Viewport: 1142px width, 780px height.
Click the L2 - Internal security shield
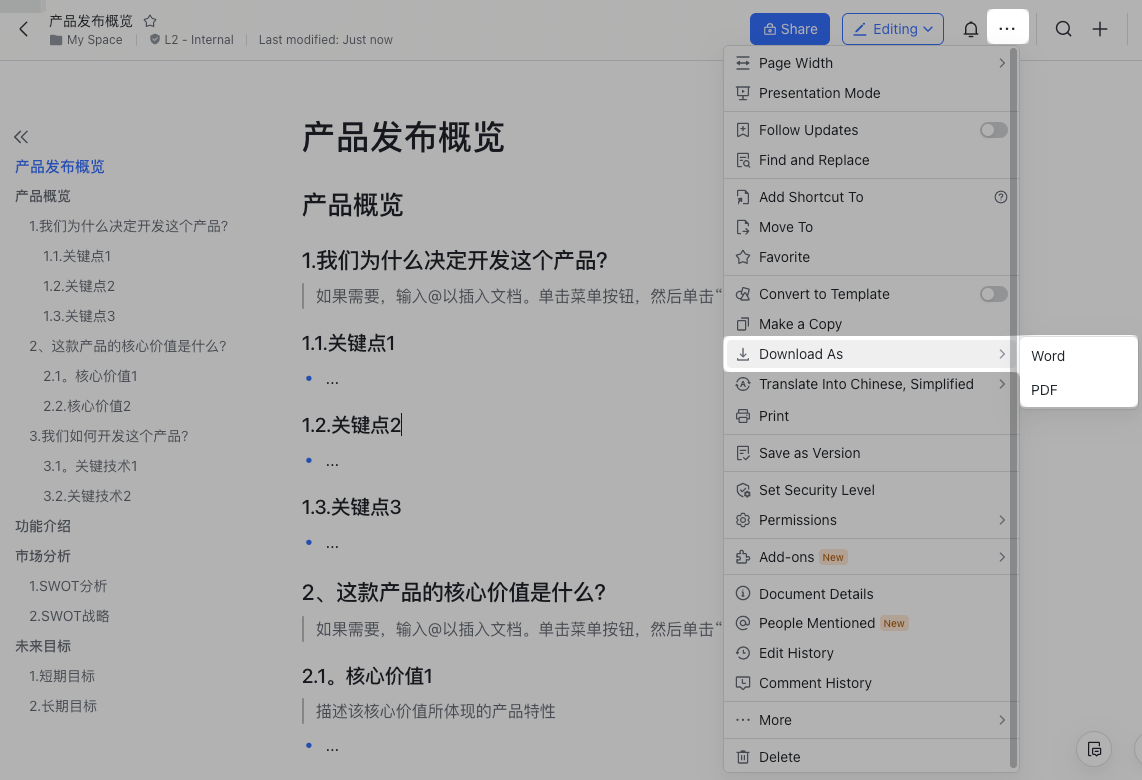click(x=191, y=40)
